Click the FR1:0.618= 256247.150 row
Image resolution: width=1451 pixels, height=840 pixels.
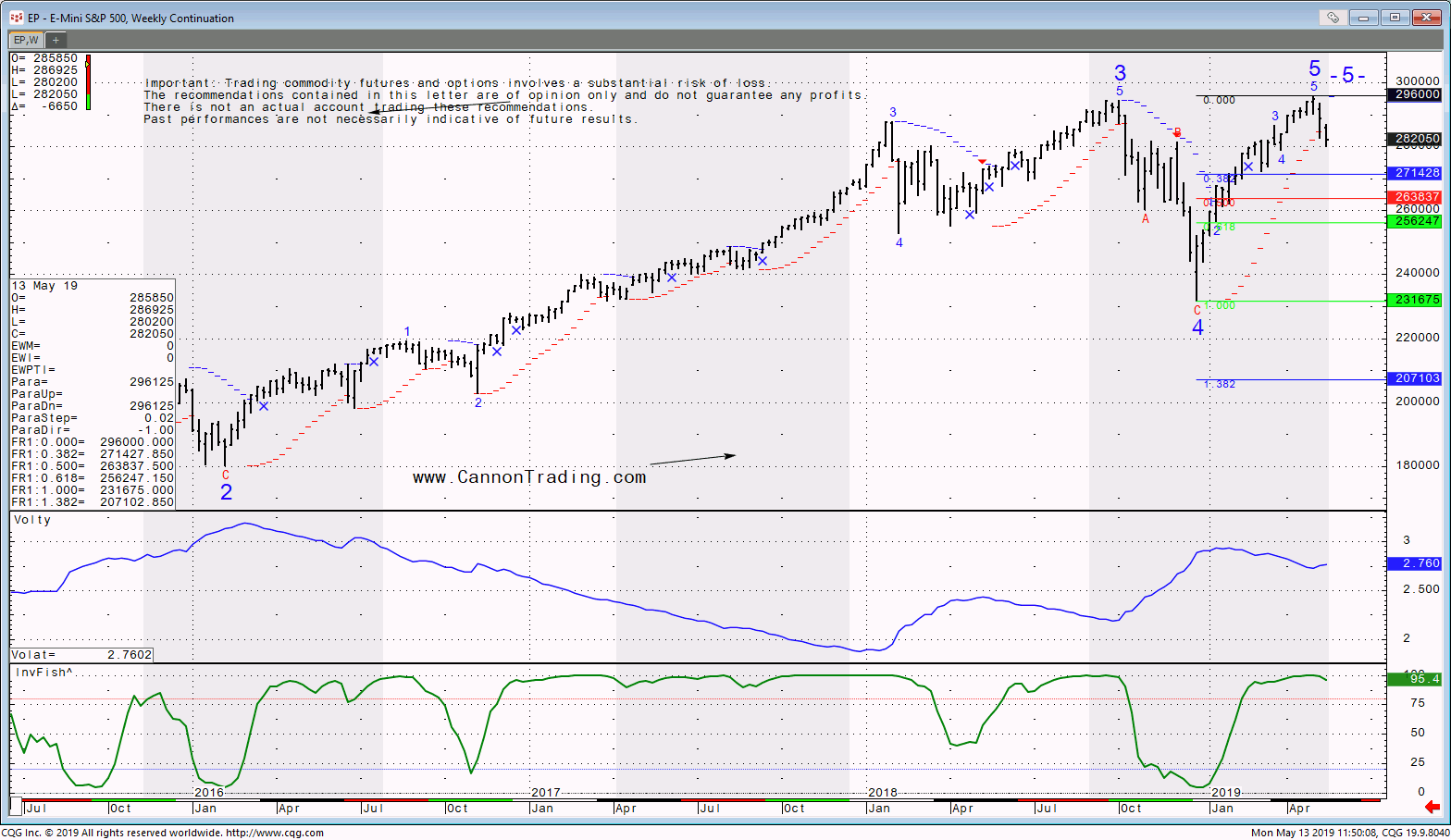tap(93, 478)
